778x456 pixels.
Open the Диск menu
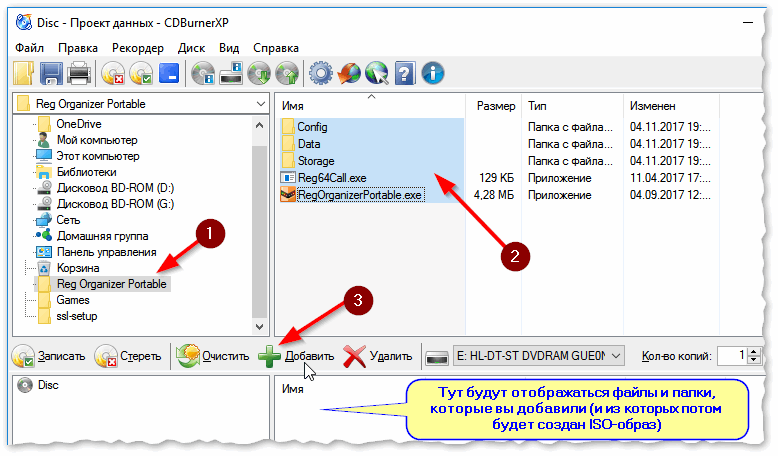pos(192,48)
